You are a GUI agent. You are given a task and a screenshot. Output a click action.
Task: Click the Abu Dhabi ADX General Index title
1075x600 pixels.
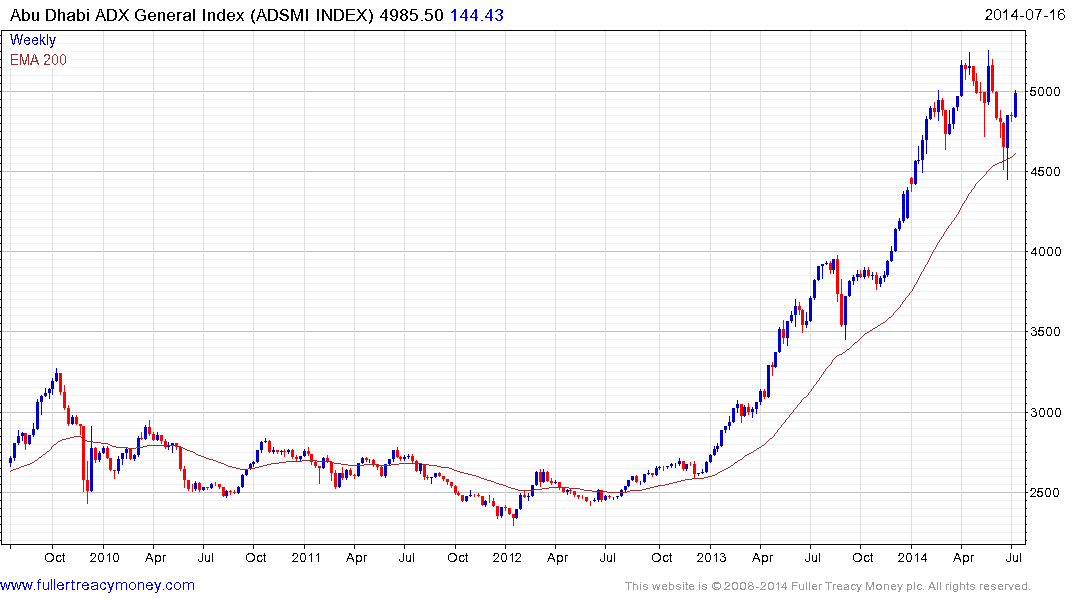point(198,15)
